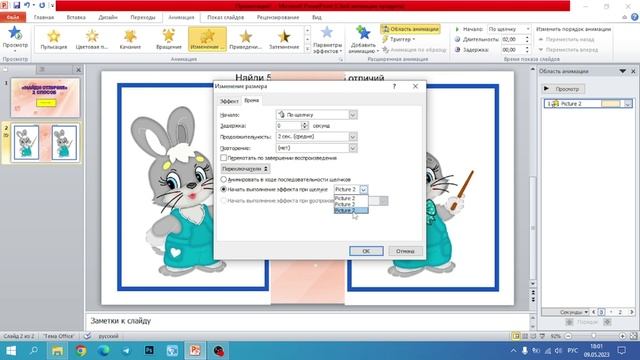Click the Длительность spinner in ribbon

(527, 39)
